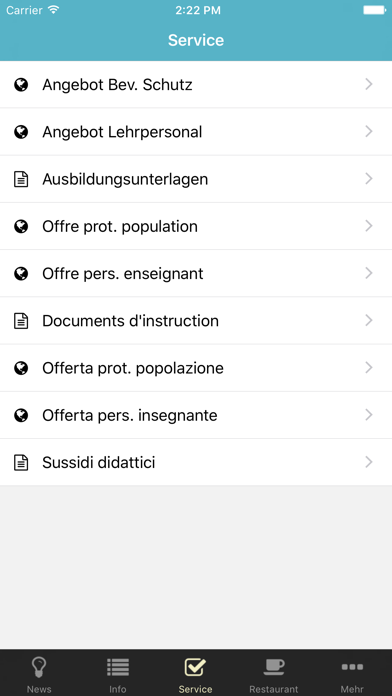
Task: Tap the Service header title
Action: (x=196, y=40)
